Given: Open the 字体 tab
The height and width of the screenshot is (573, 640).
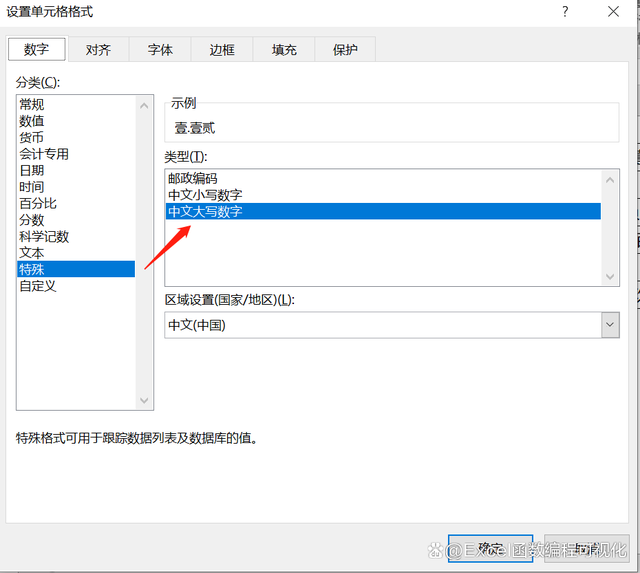Looking at the screenshot, I should 160,50.
